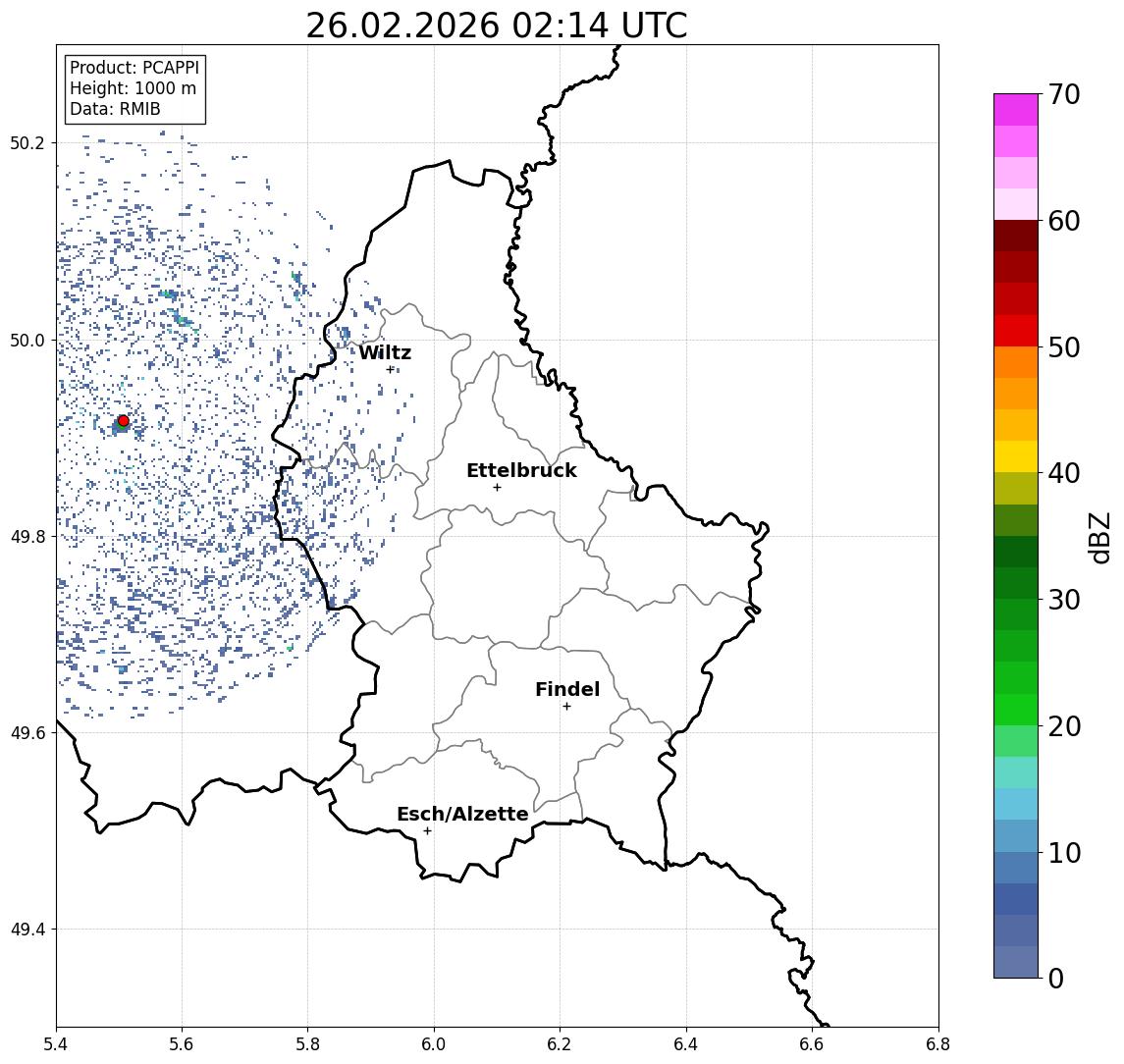
Task: Select the Esch/Alzette city label
Action: pos(462,814)
